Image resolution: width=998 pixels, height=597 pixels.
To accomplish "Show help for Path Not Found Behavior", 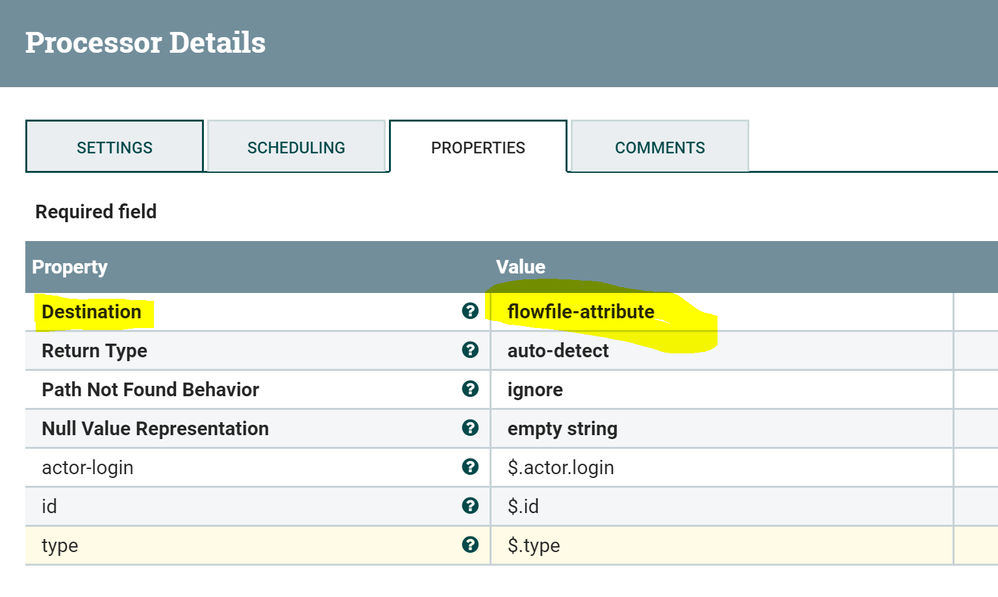I will coord(470,389).
